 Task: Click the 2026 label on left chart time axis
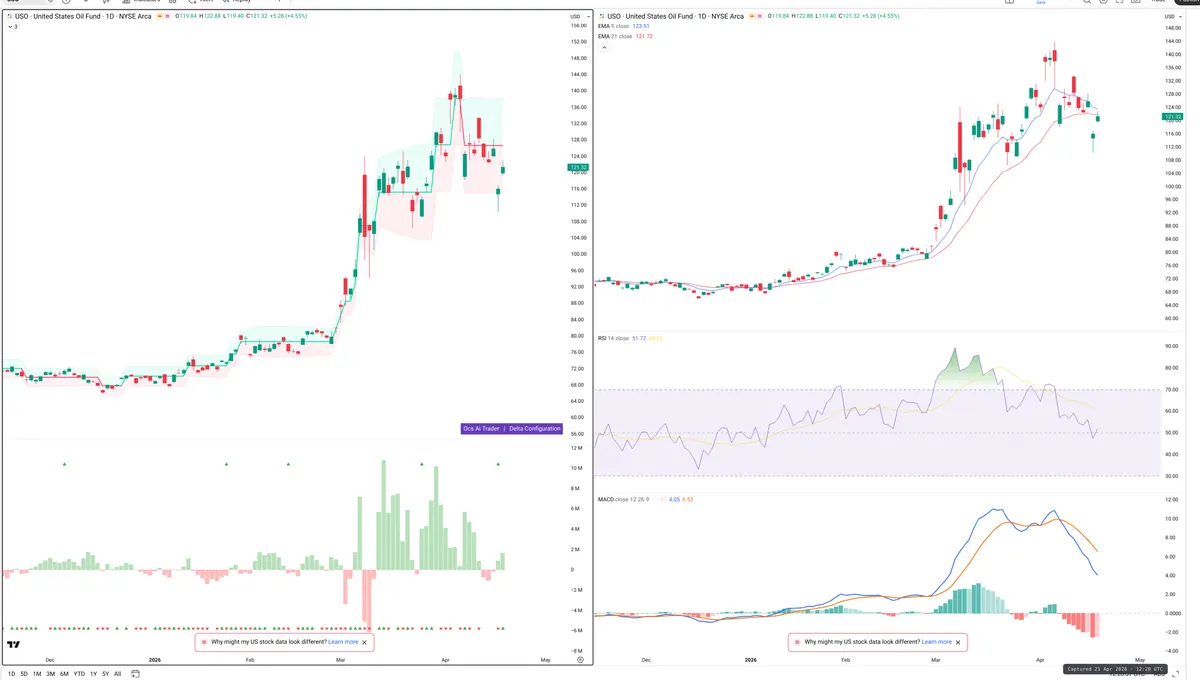point(154,660)
